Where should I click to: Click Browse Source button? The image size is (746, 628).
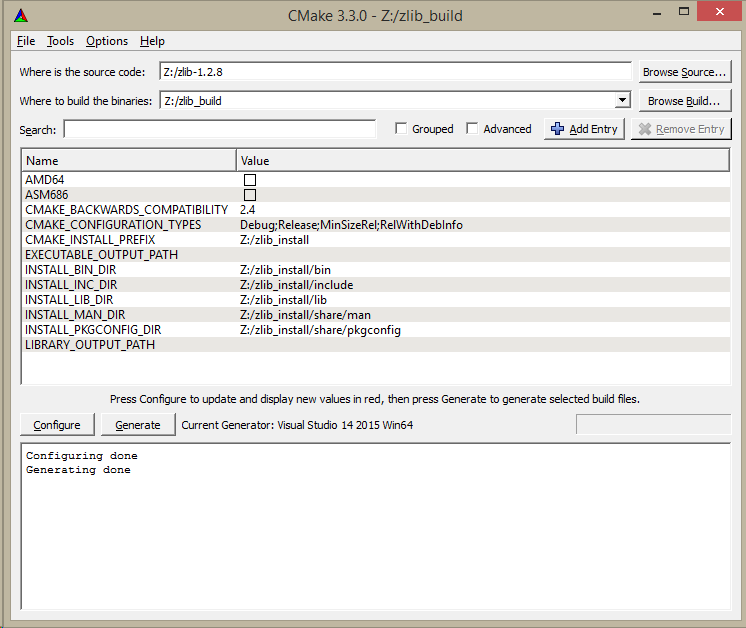pos(684,72)
